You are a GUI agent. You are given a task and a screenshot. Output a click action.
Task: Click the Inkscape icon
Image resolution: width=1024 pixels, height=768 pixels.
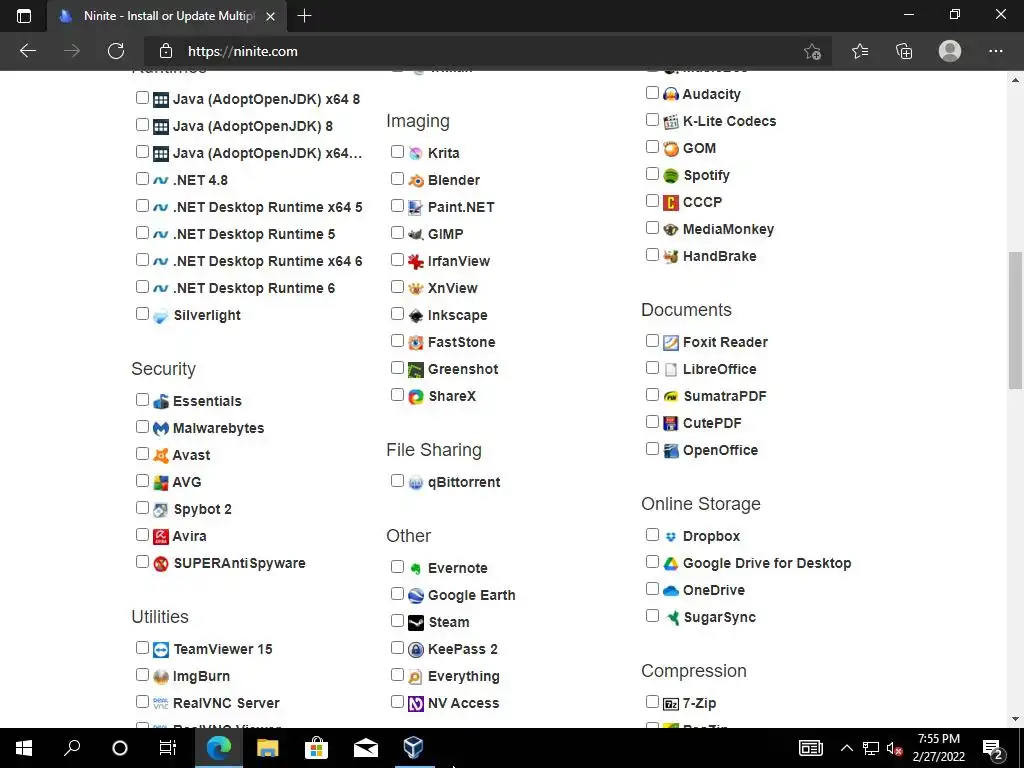416,315
